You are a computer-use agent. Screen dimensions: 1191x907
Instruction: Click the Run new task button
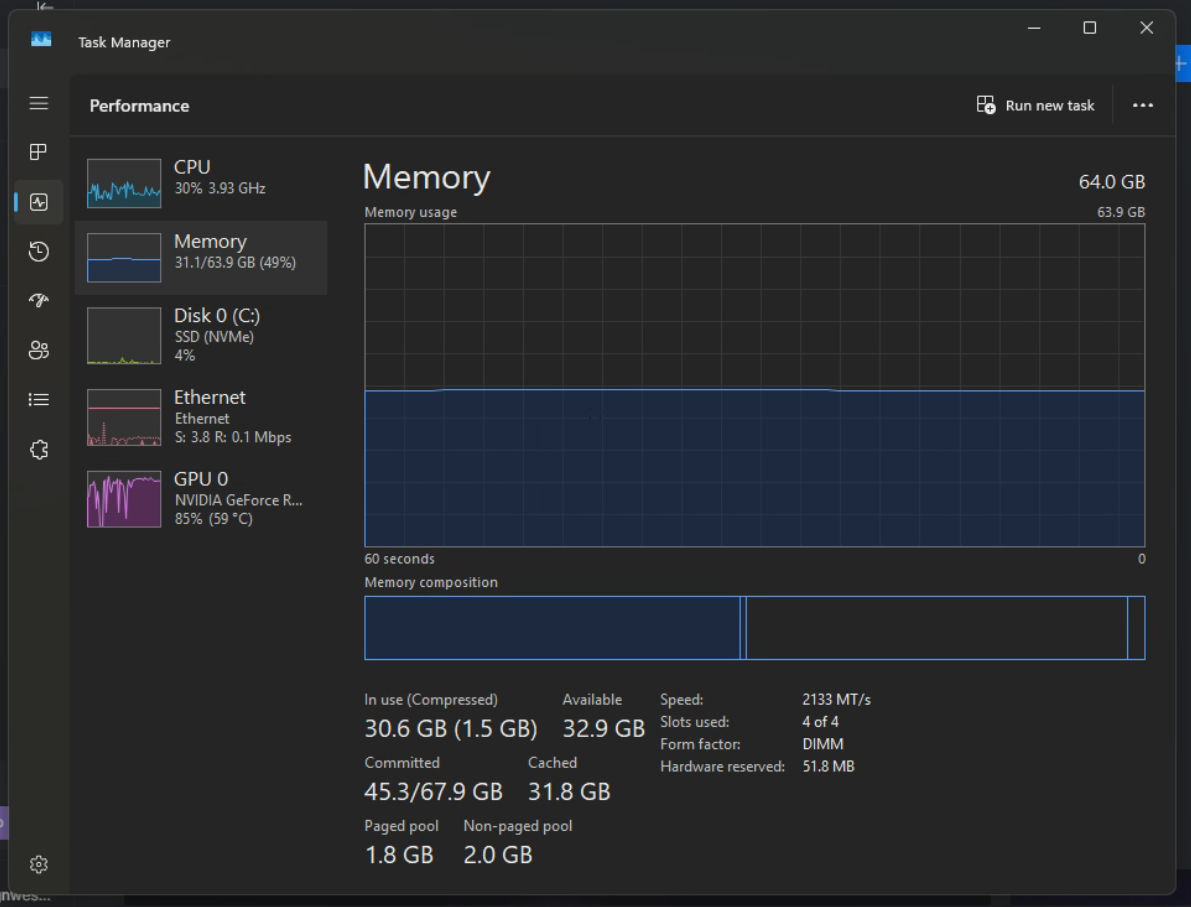1036,106
